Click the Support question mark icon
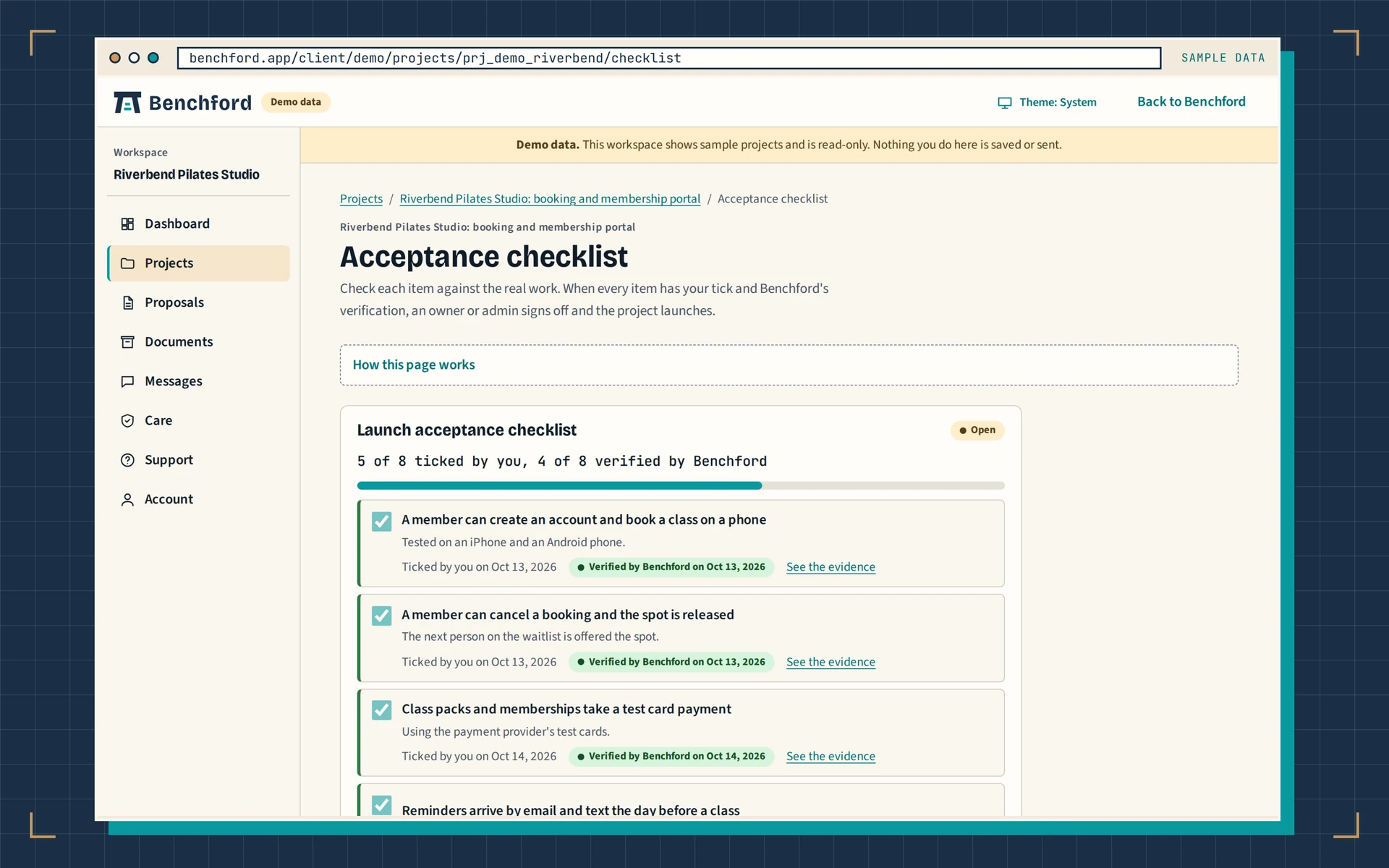The image size is (1389, 868). (127, 460)
